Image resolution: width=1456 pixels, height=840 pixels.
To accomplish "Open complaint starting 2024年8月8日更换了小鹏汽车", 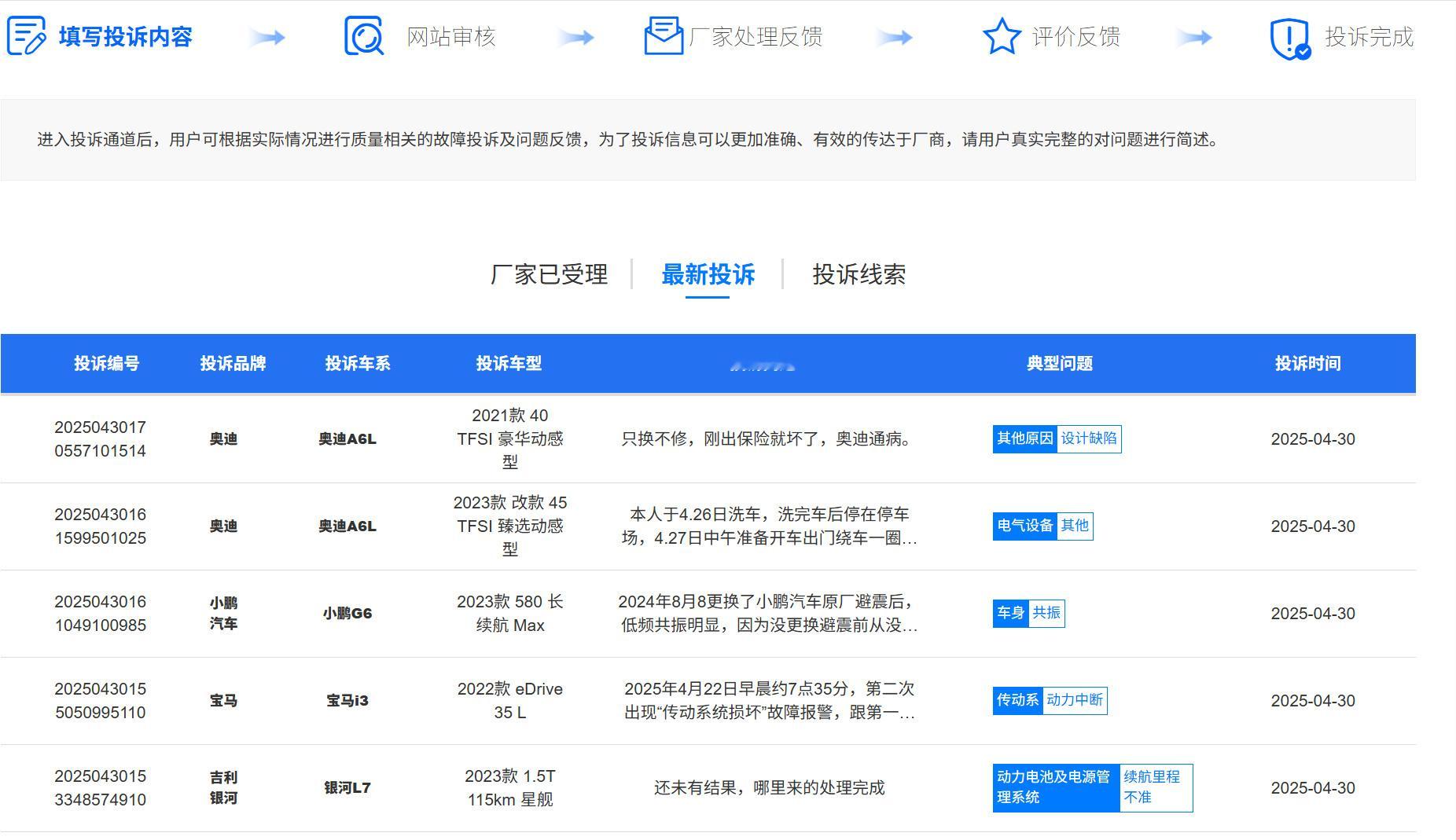I will coord(769,614).
